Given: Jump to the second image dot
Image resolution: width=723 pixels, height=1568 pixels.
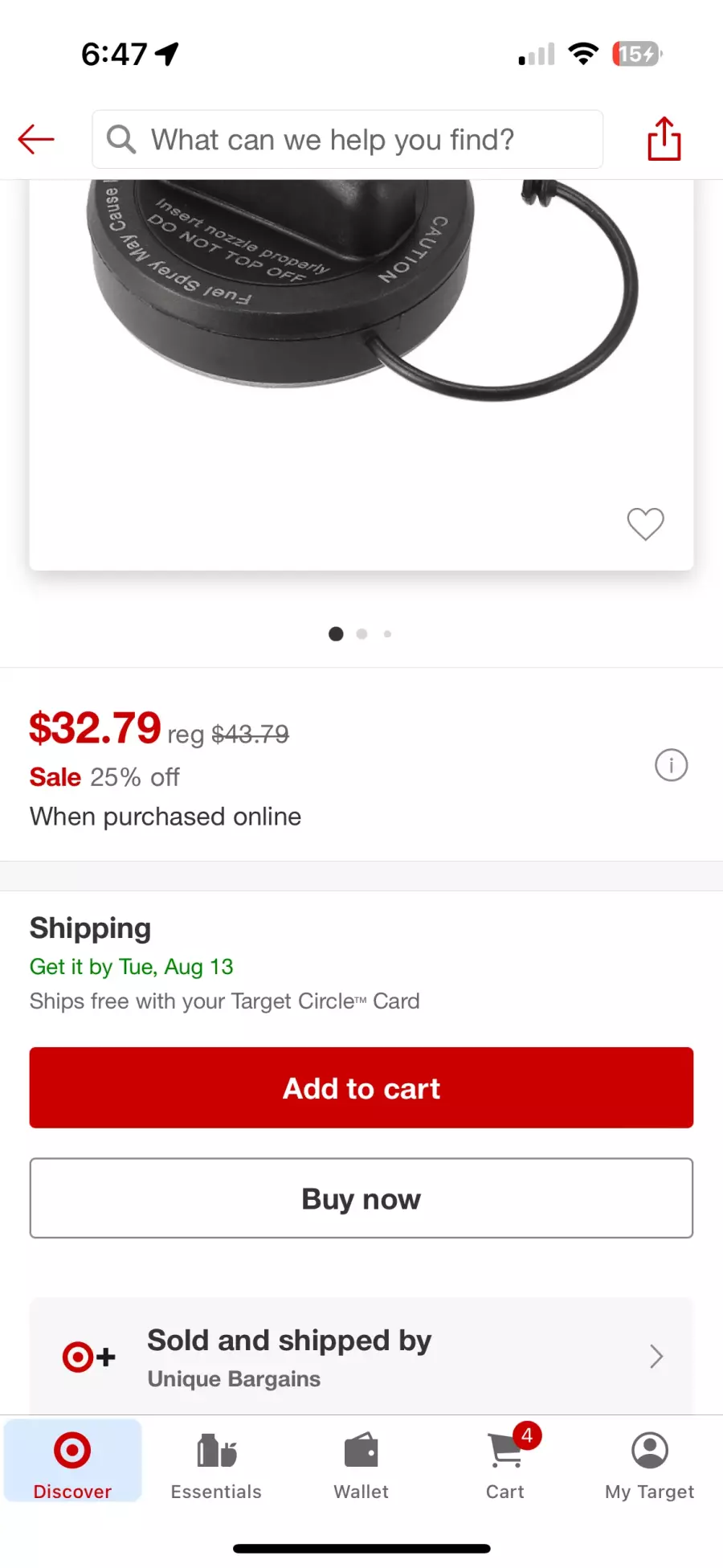Looking at the screenshot, I should coord(361,634).
